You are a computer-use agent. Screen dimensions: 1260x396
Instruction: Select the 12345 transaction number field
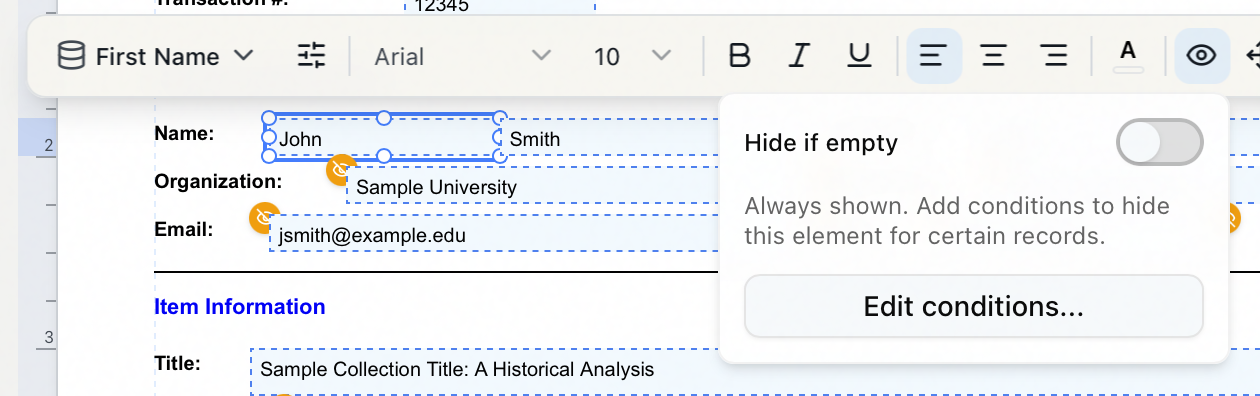pyautogui.click(x=499, y=6)
